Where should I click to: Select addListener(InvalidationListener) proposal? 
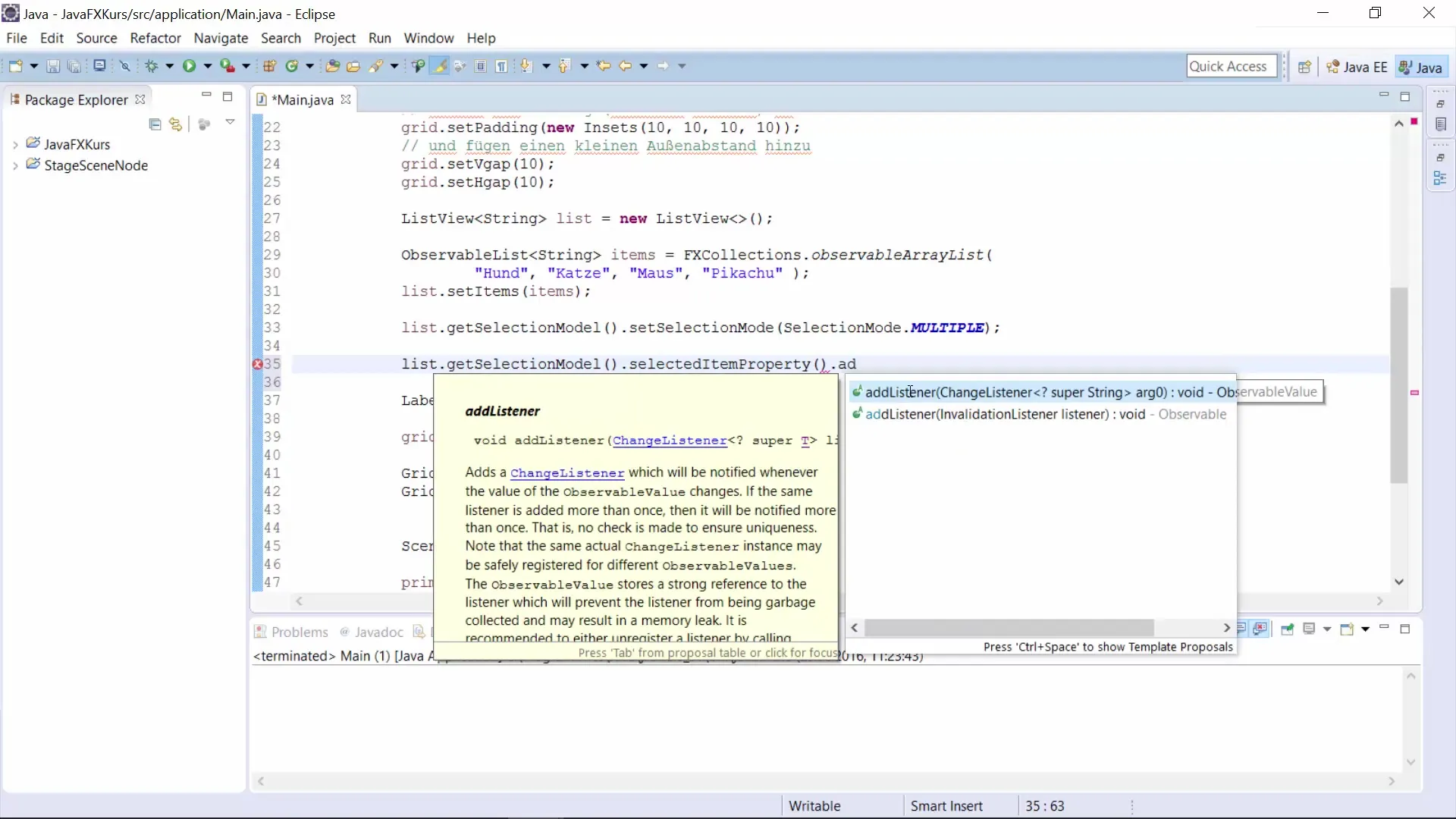pos(1043,414)
